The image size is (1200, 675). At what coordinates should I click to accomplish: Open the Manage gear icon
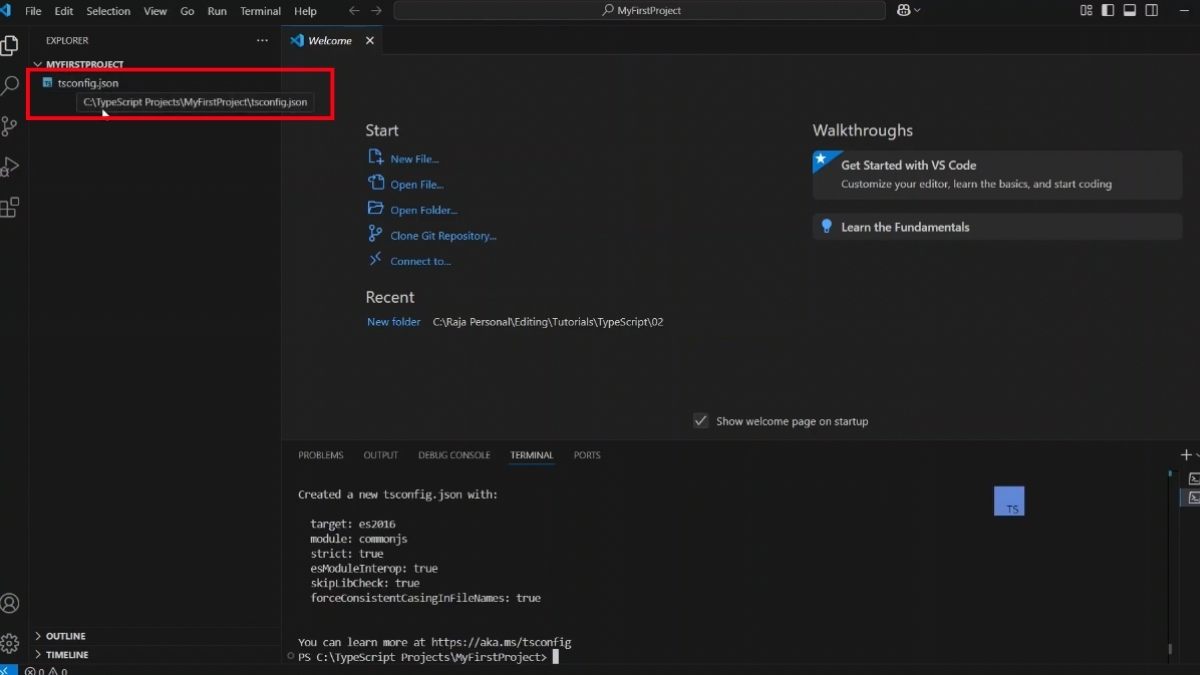[10, 641]
